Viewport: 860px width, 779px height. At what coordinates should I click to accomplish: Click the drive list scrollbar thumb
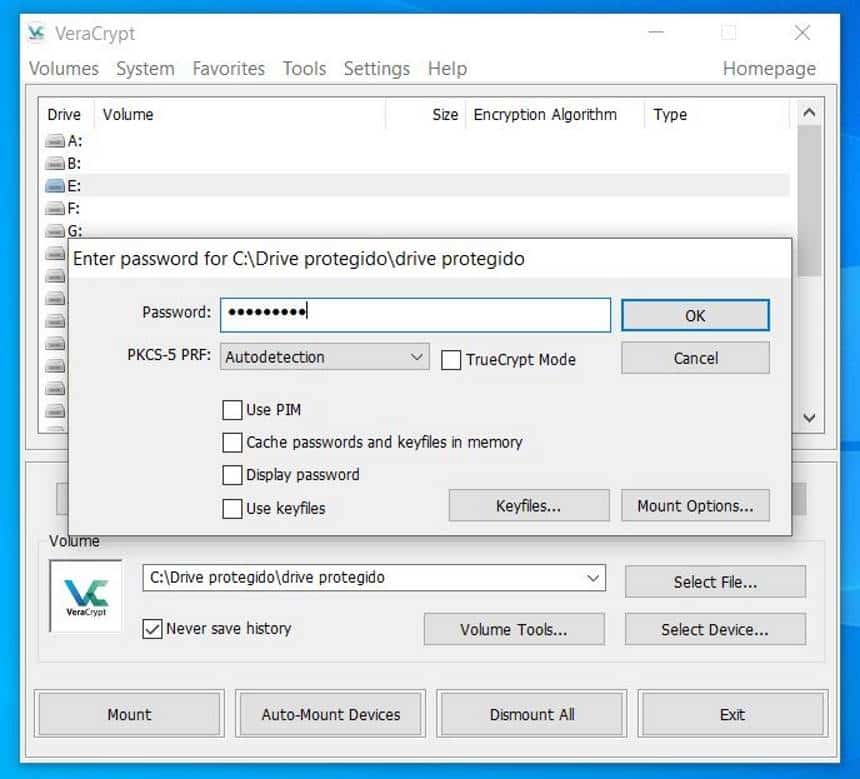point(809,200)
